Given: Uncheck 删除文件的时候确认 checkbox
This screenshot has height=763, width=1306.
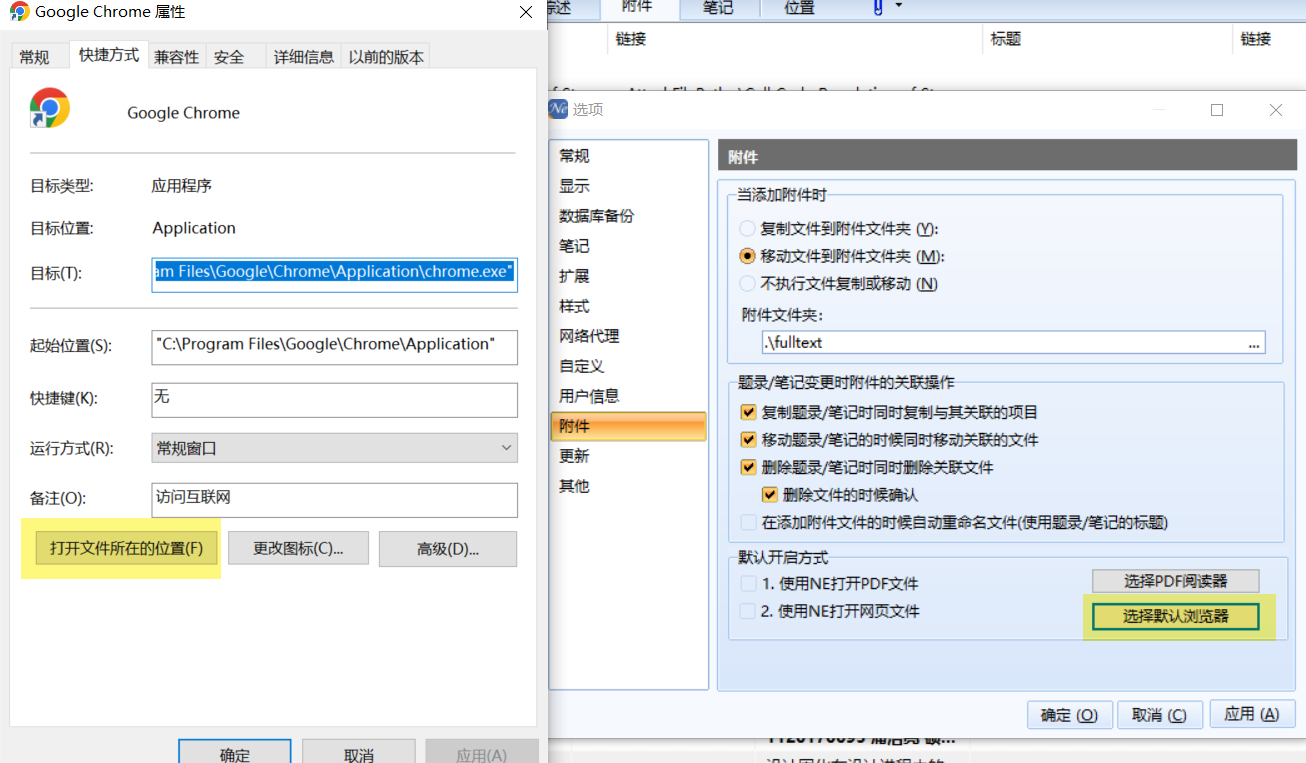Looking at the screenshot, I should click(769, 494).
